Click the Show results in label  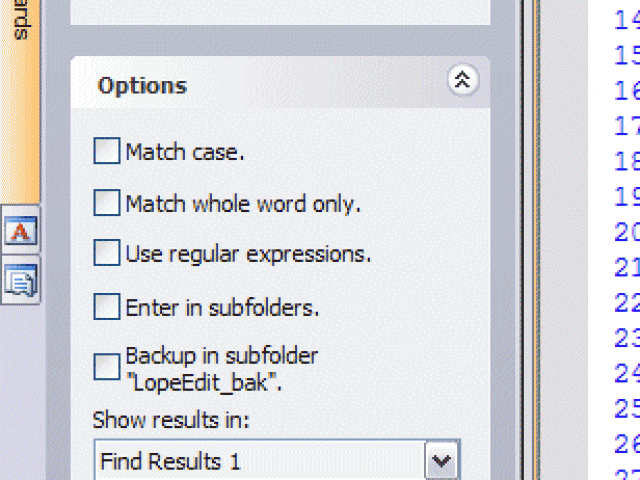[x=171, y=420]
